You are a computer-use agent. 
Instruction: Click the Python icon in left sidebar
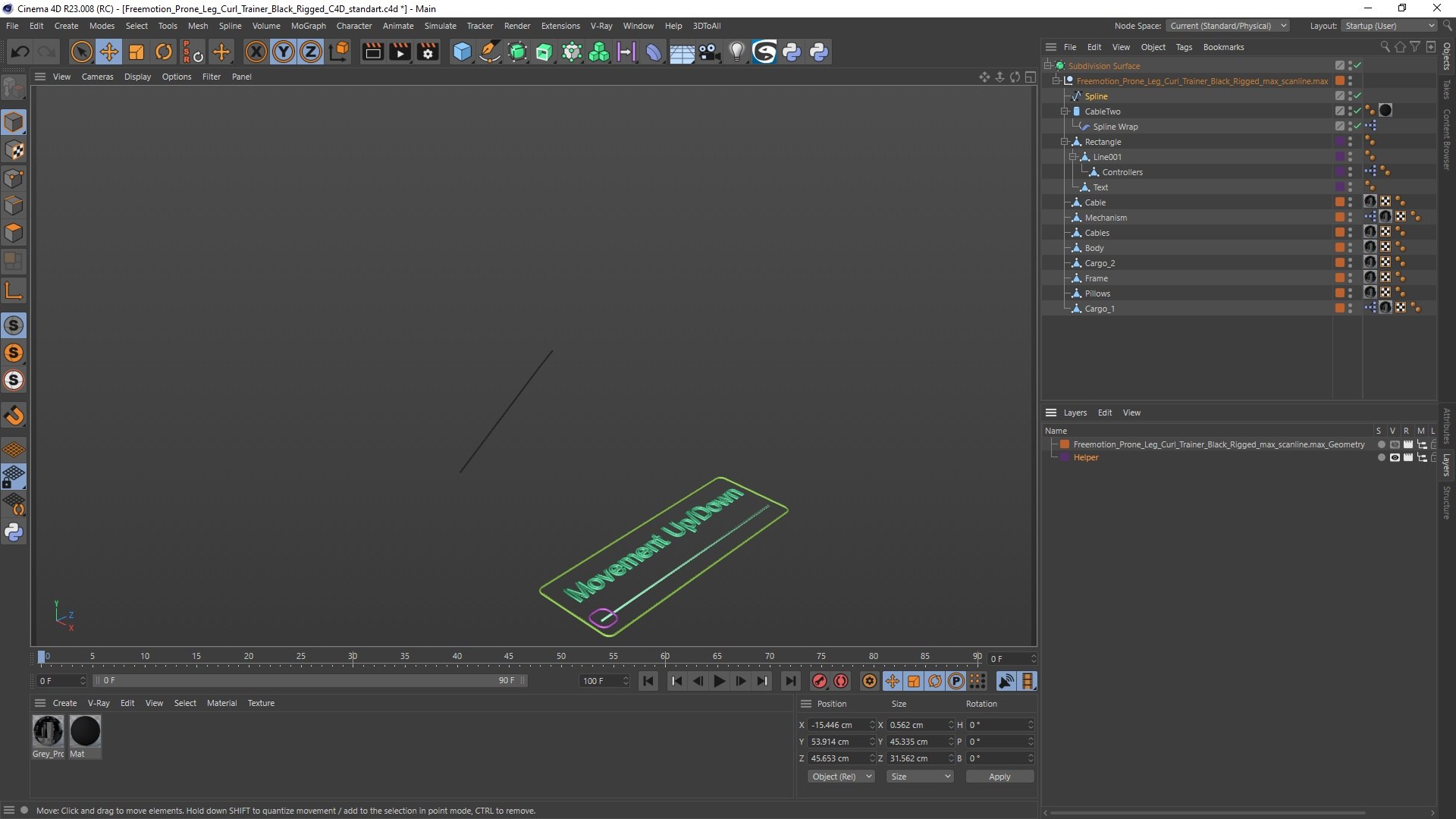point(14,532)
